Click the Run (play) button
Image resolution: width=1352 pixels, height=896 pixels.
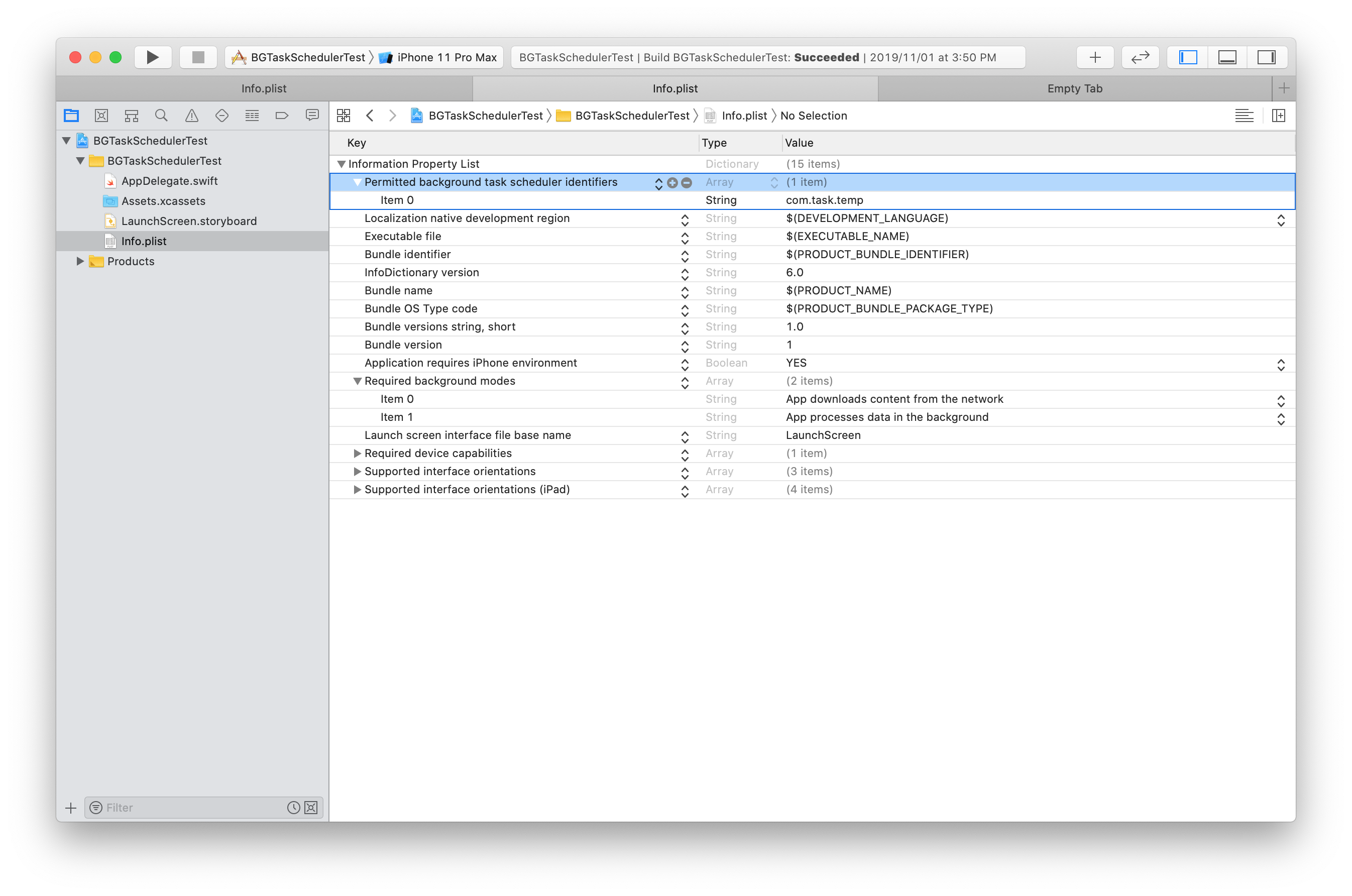tap(153, 57)
